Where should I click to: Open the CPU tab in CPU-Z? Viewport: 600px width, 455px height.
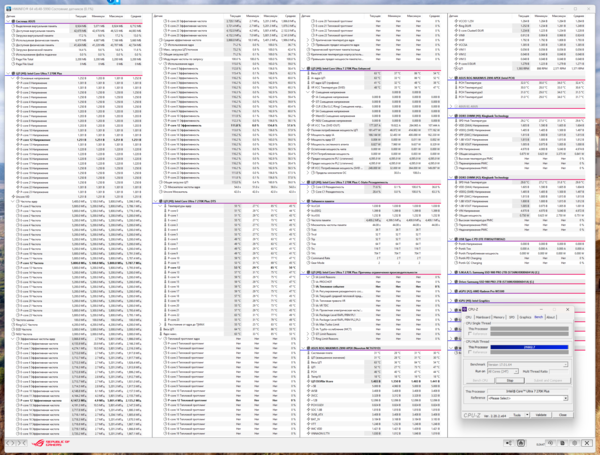[468, 317]
